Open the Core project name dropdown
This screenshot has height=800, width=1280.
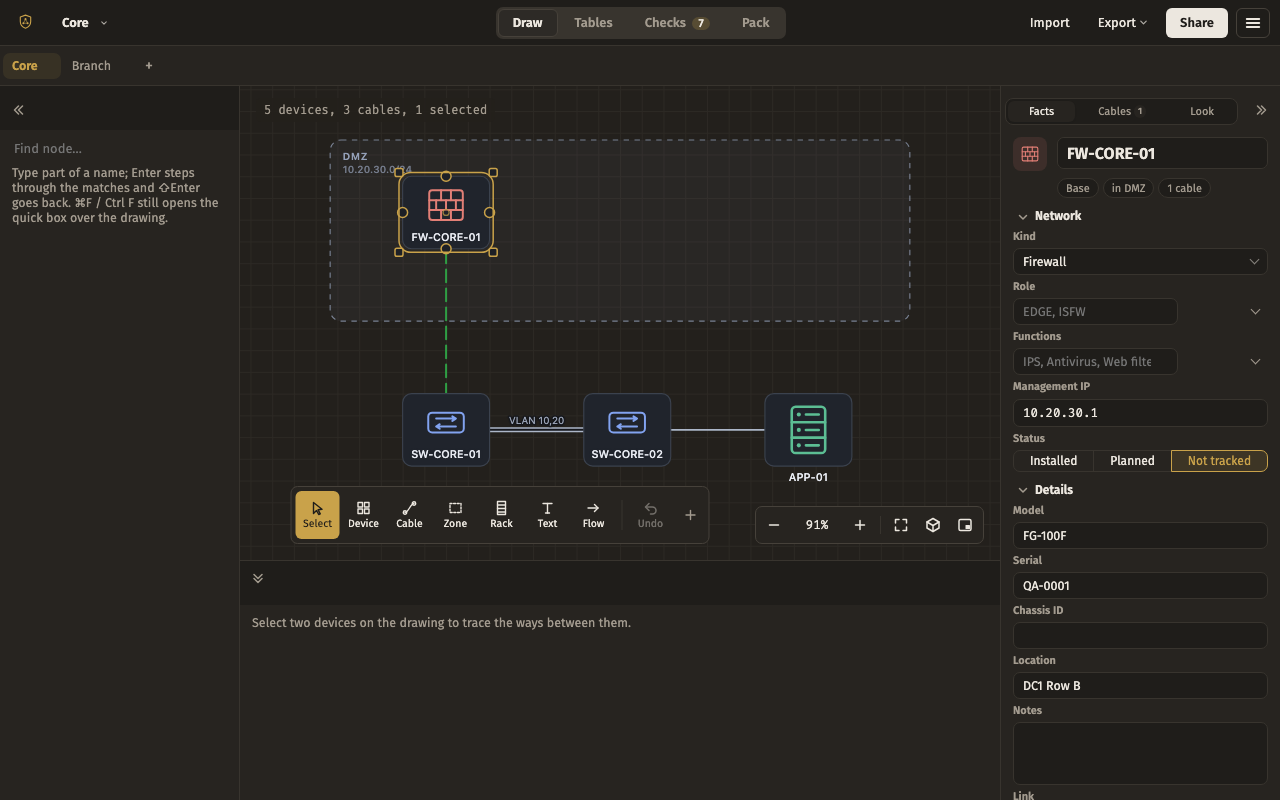click(x=85, y=23)
